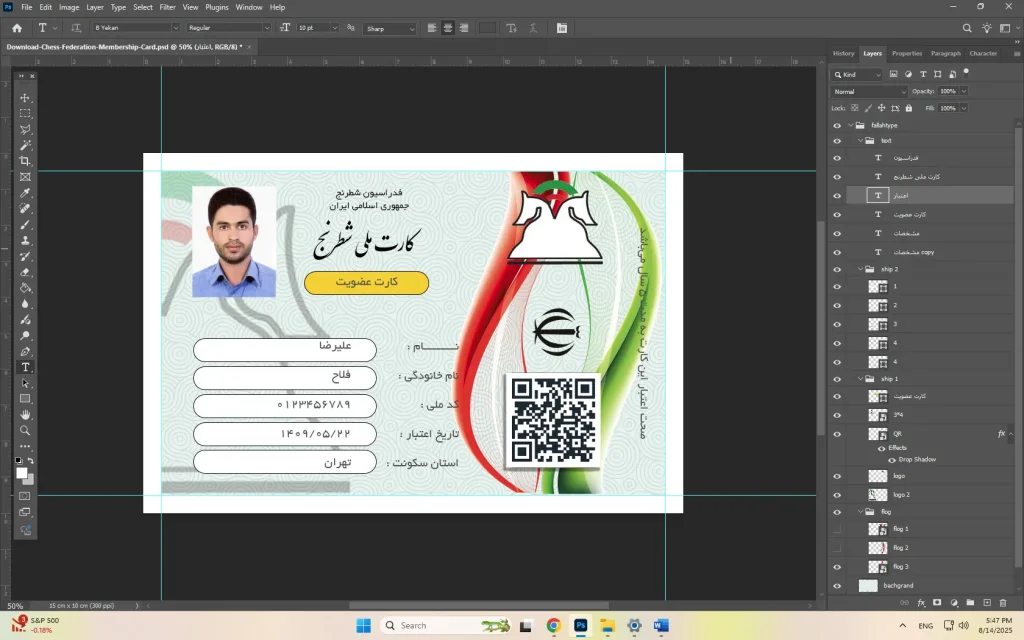Image resolution: width=1024 pixels, height=640 pixels.
Task: Select the Healing Brush tool
Action: pyautogui.click(x=25, y=209)
